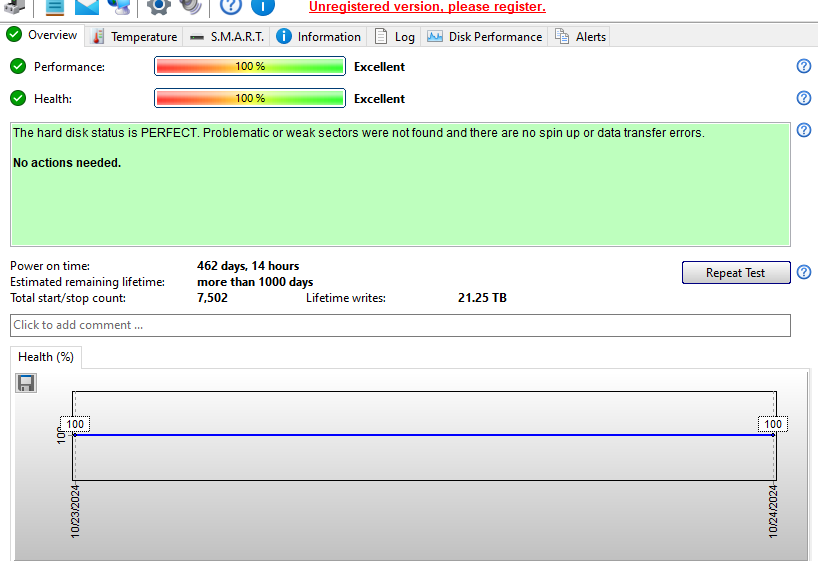Open the report (blue document) toolbar icon
Viewport: 818px width, 561px height.
tap(55, 6)
